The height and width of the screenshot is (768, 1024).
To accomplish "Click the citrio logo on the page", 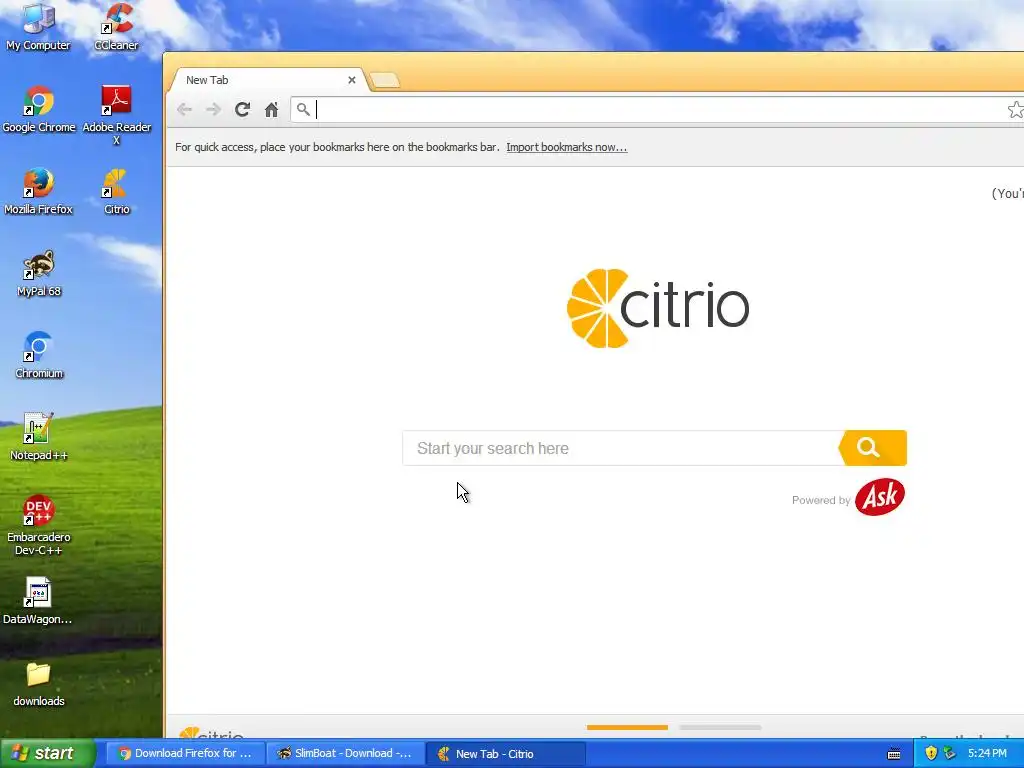I will click(658, 308).
